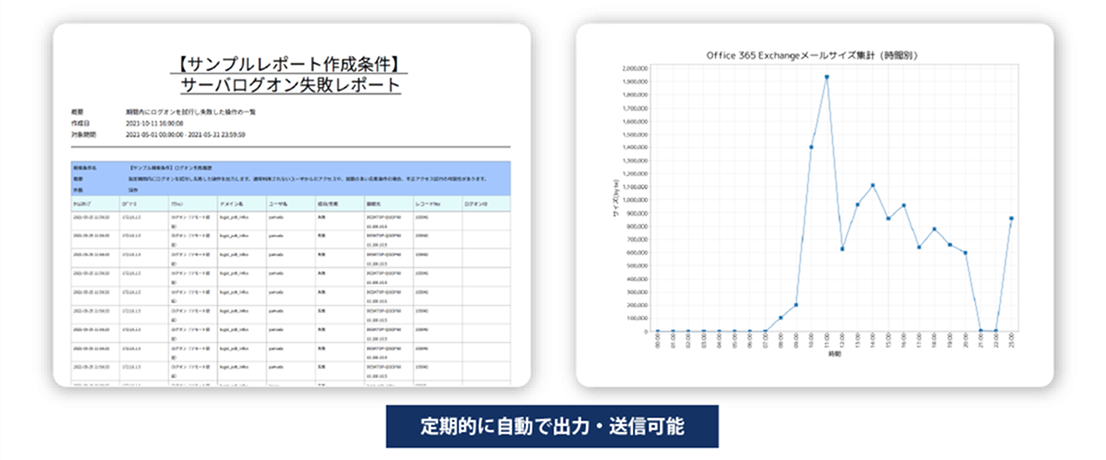Click the 時間 X-axis label
This screenshot has width=1106, height=460.
point(834,354)
